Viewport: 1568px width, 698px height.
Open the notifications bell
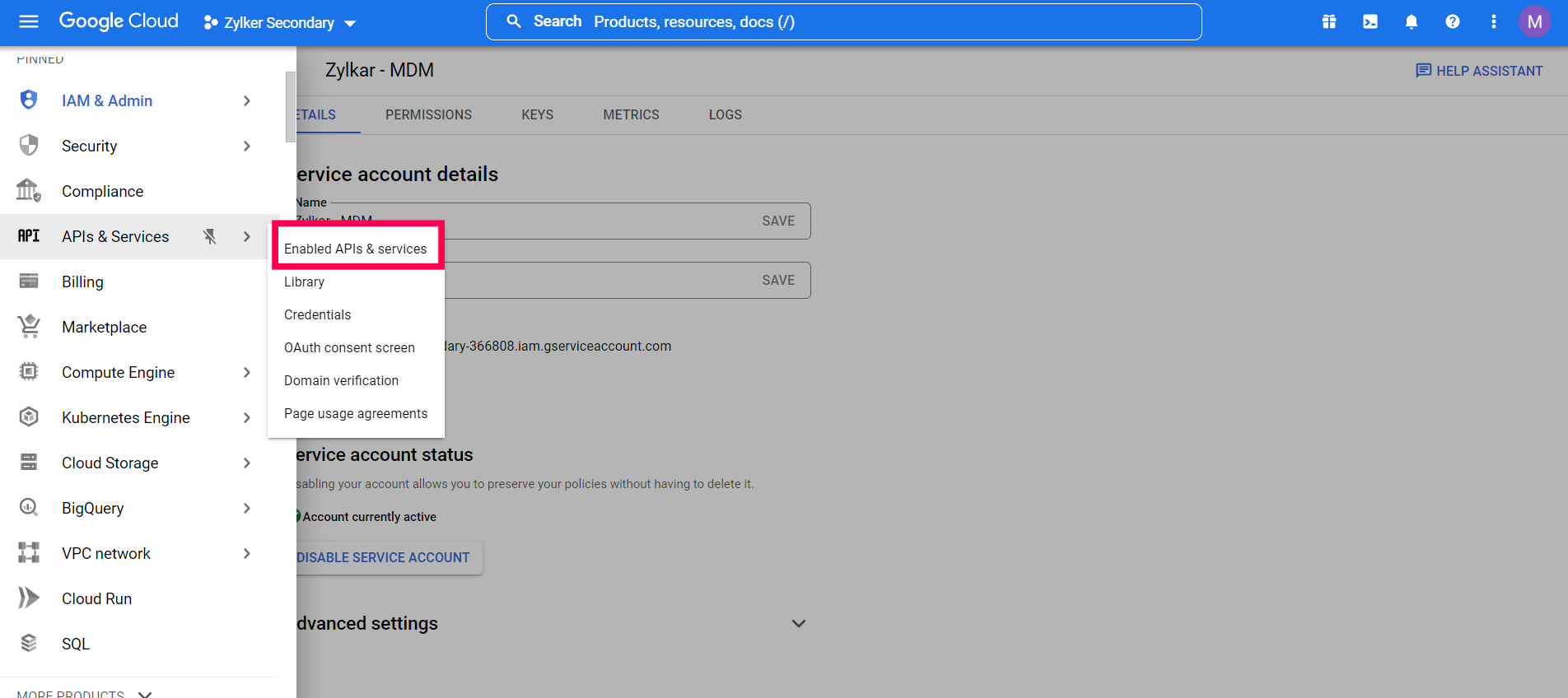(1412, 22)
